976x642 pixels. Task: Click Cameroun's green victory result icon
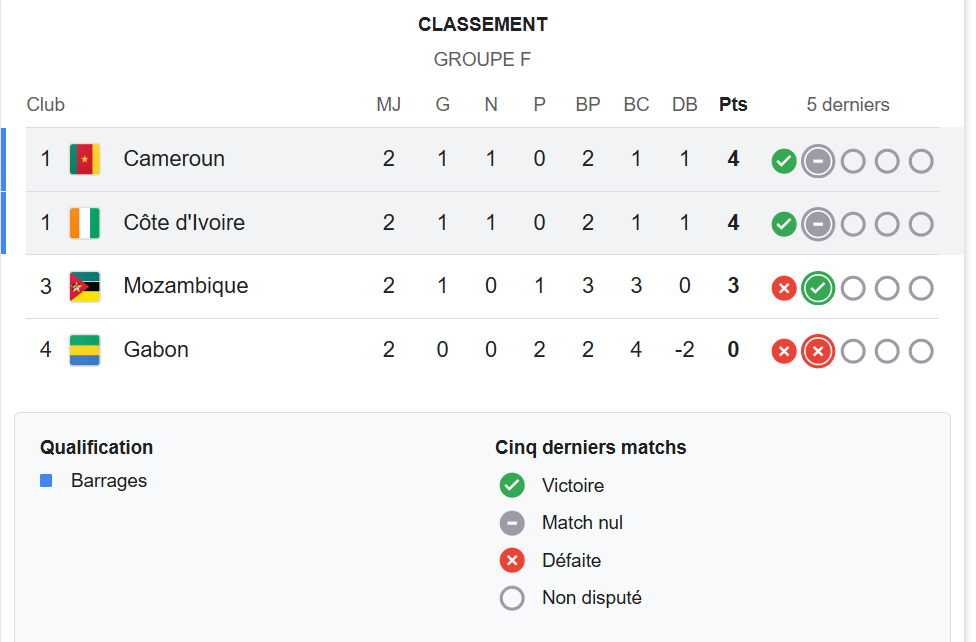(784, 161)
